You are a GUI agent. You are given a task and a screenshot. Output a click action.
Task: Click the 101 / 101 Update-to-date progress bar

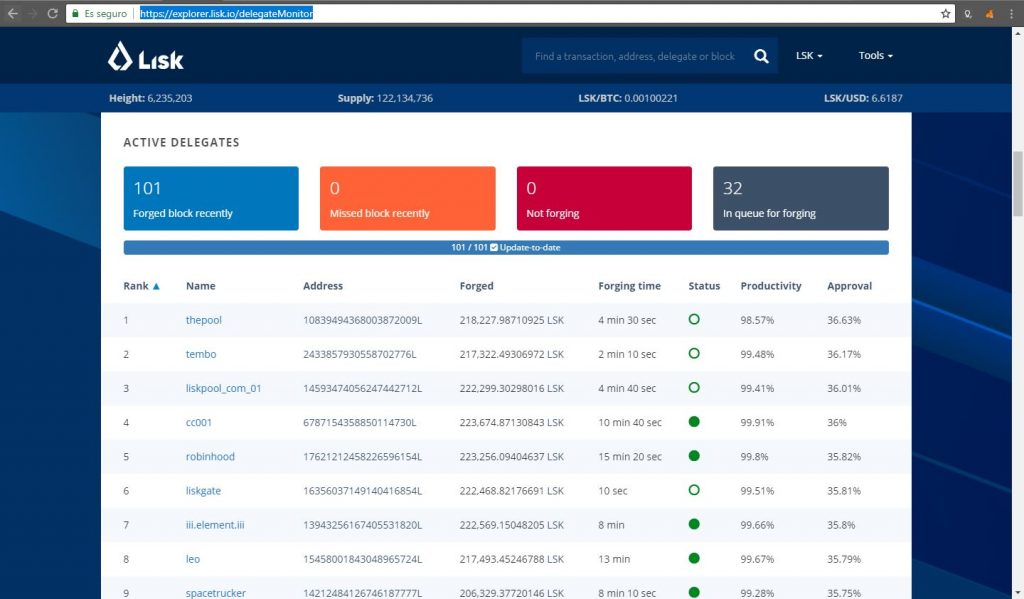point(506,248)
